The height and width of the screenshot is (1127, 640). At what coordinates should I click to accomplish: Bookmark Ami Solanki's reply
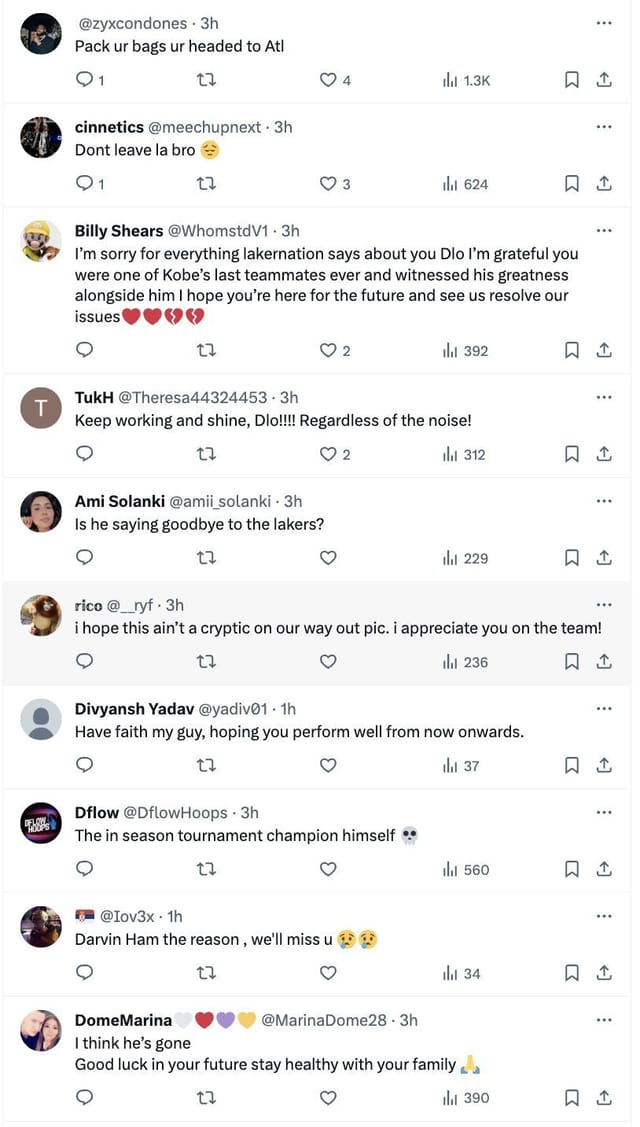(x=572, y=559)
